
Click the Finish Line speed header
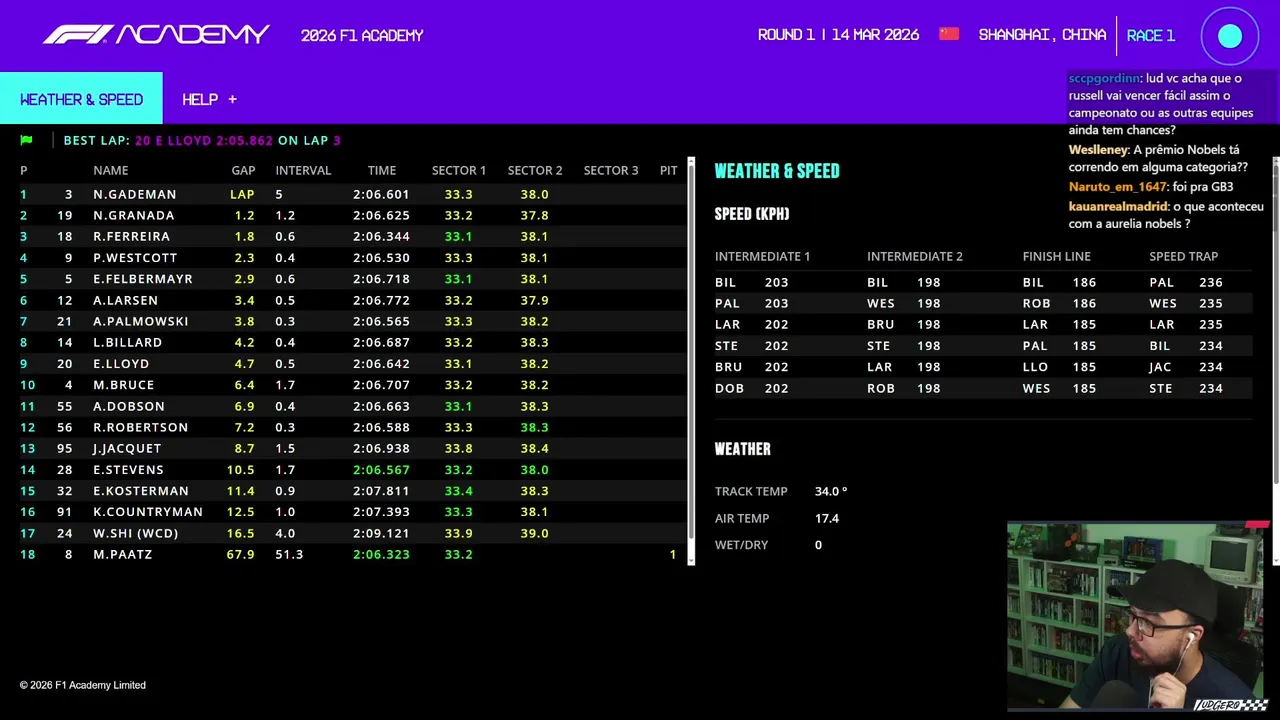(1056, 256)
